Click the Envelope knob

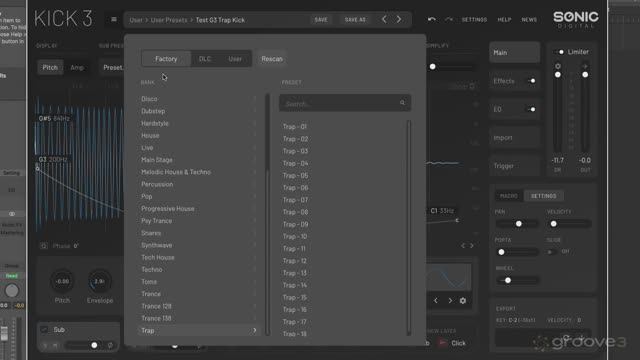pos(99,281)
